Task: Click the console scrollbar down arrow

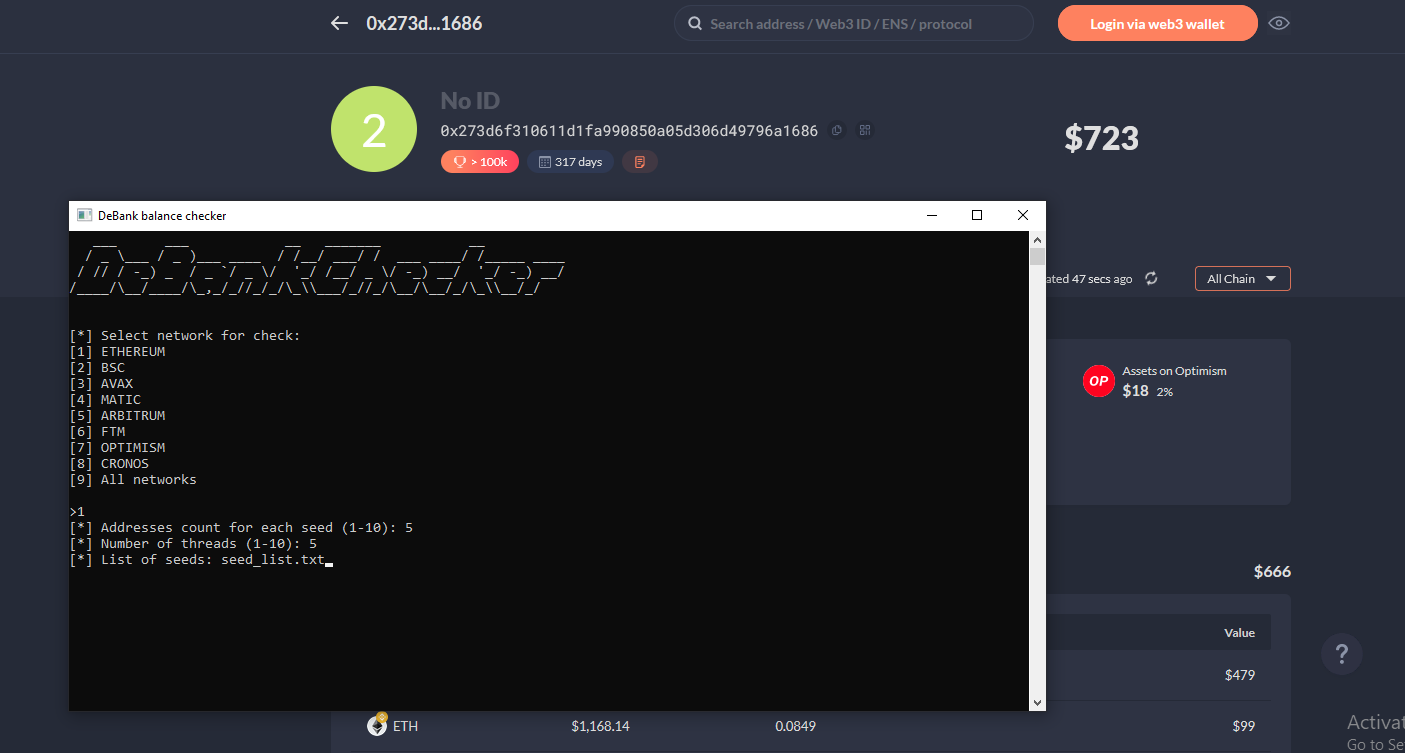Action: click(1037, 703)
